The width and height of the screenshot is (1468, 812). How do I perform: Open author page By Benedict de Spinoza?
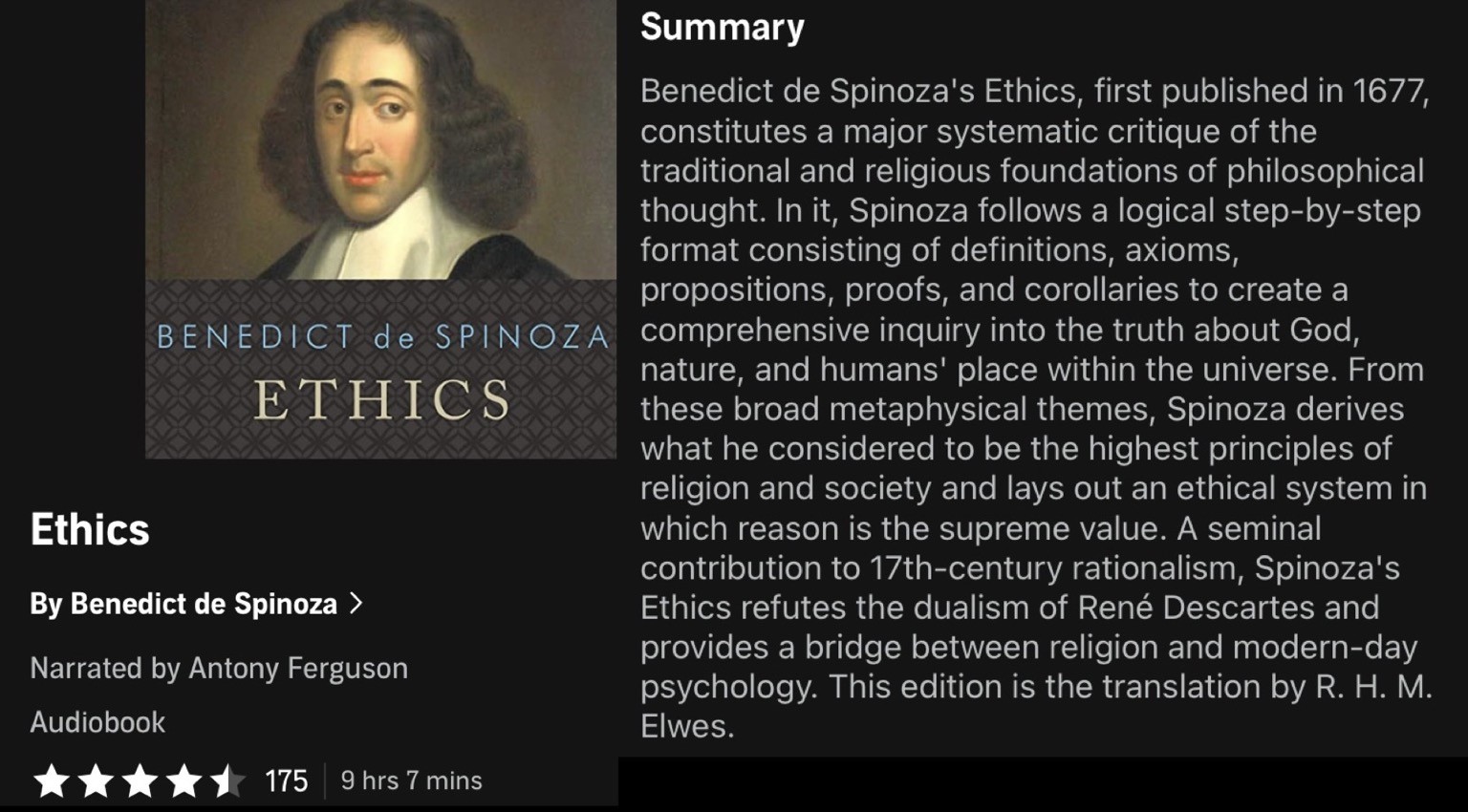183,604
